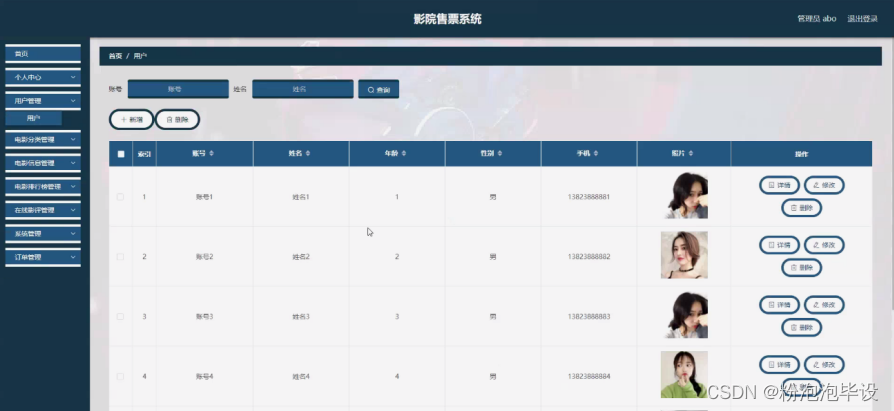Click the 操作 column header
The height and width of the screenshot is (411, 894).
[801, 154]
